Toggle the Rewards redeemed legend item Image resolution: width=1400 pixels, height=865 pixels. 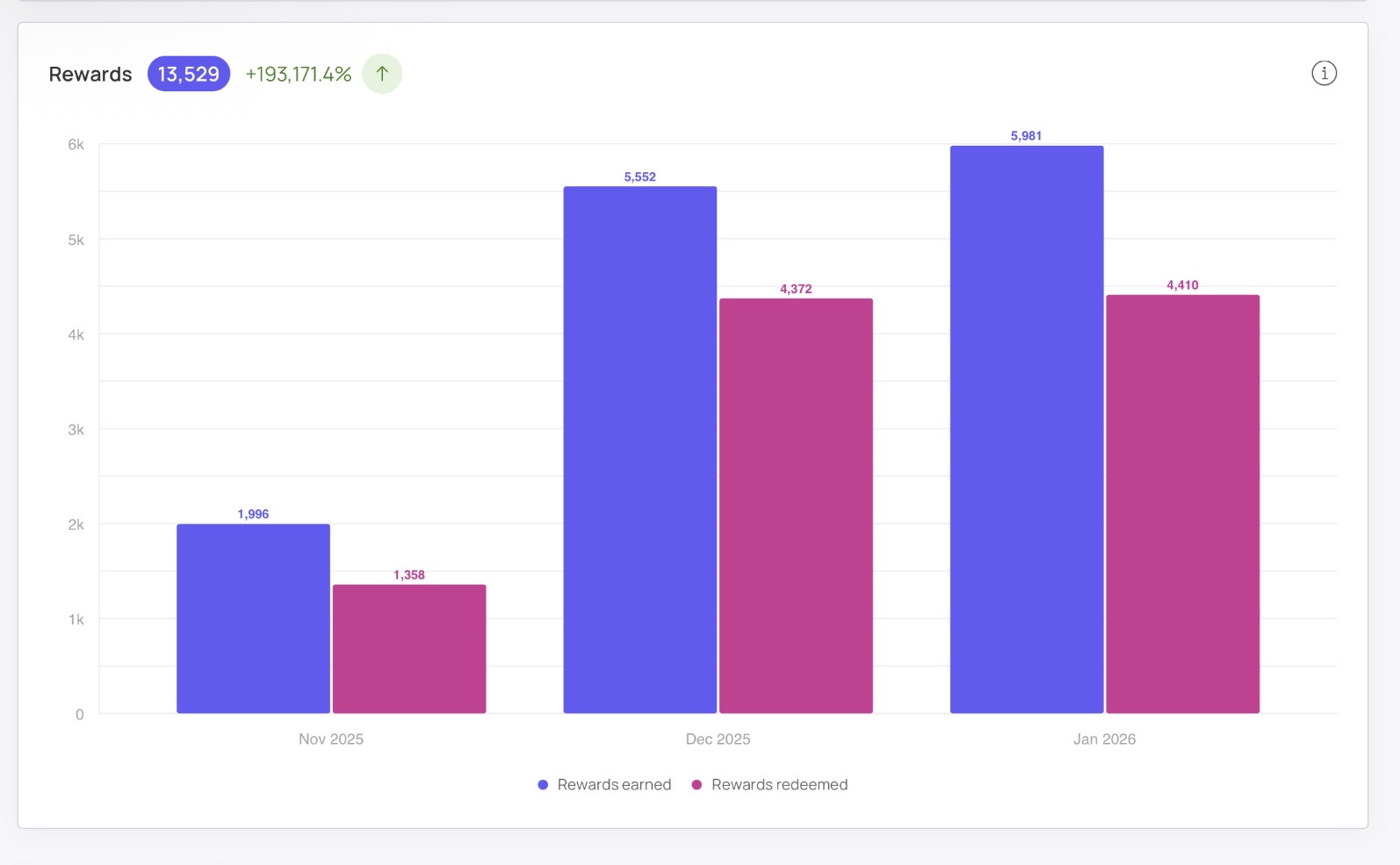(769, 784)
